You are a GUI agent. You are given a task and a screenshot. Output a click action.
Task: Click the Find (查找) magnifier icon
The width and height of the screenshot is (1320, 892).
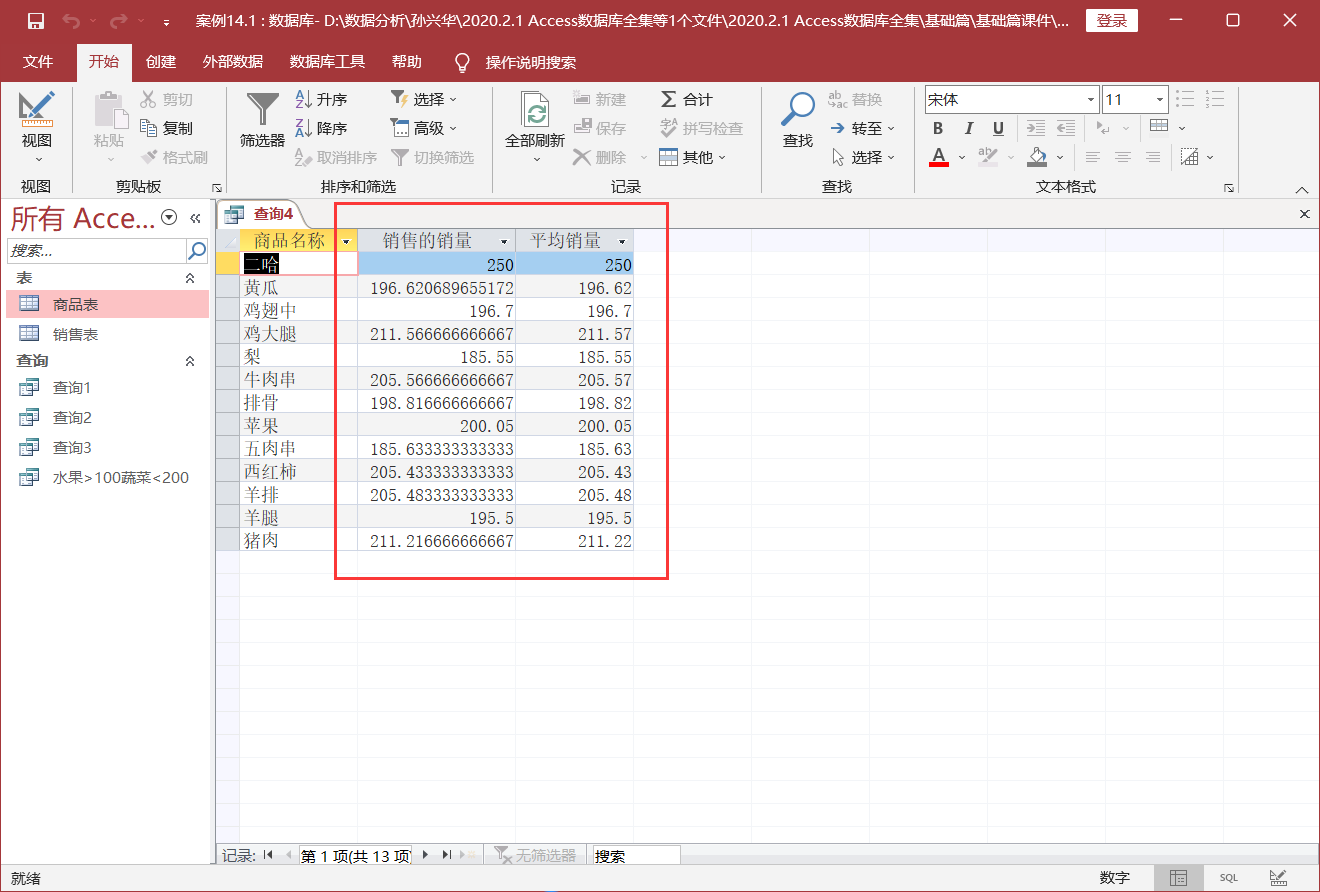[798, 108]
